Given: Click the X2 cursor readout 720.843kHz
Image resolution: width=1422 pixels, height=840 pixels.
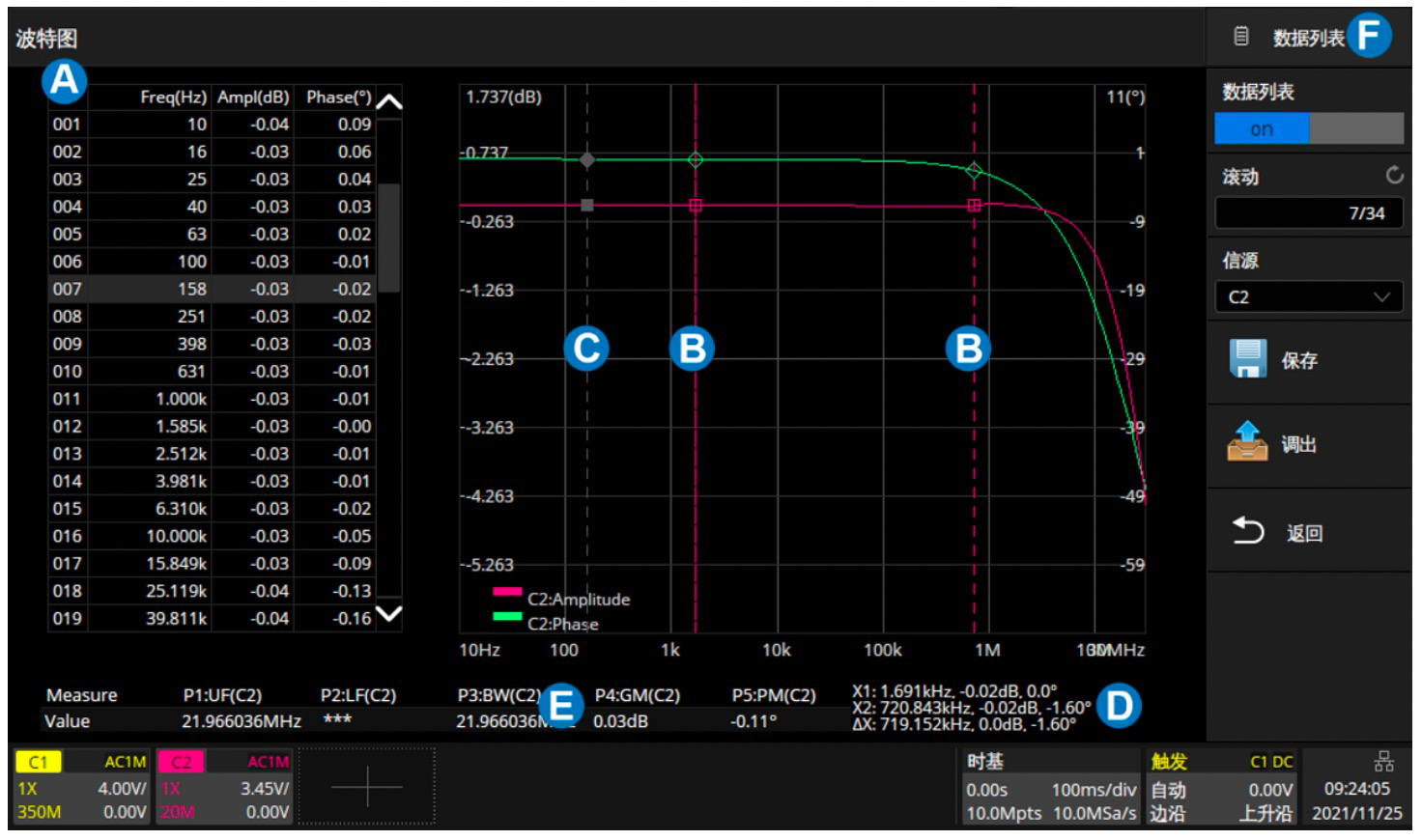Looking at the screenshot, I should [x=971, y=708].
